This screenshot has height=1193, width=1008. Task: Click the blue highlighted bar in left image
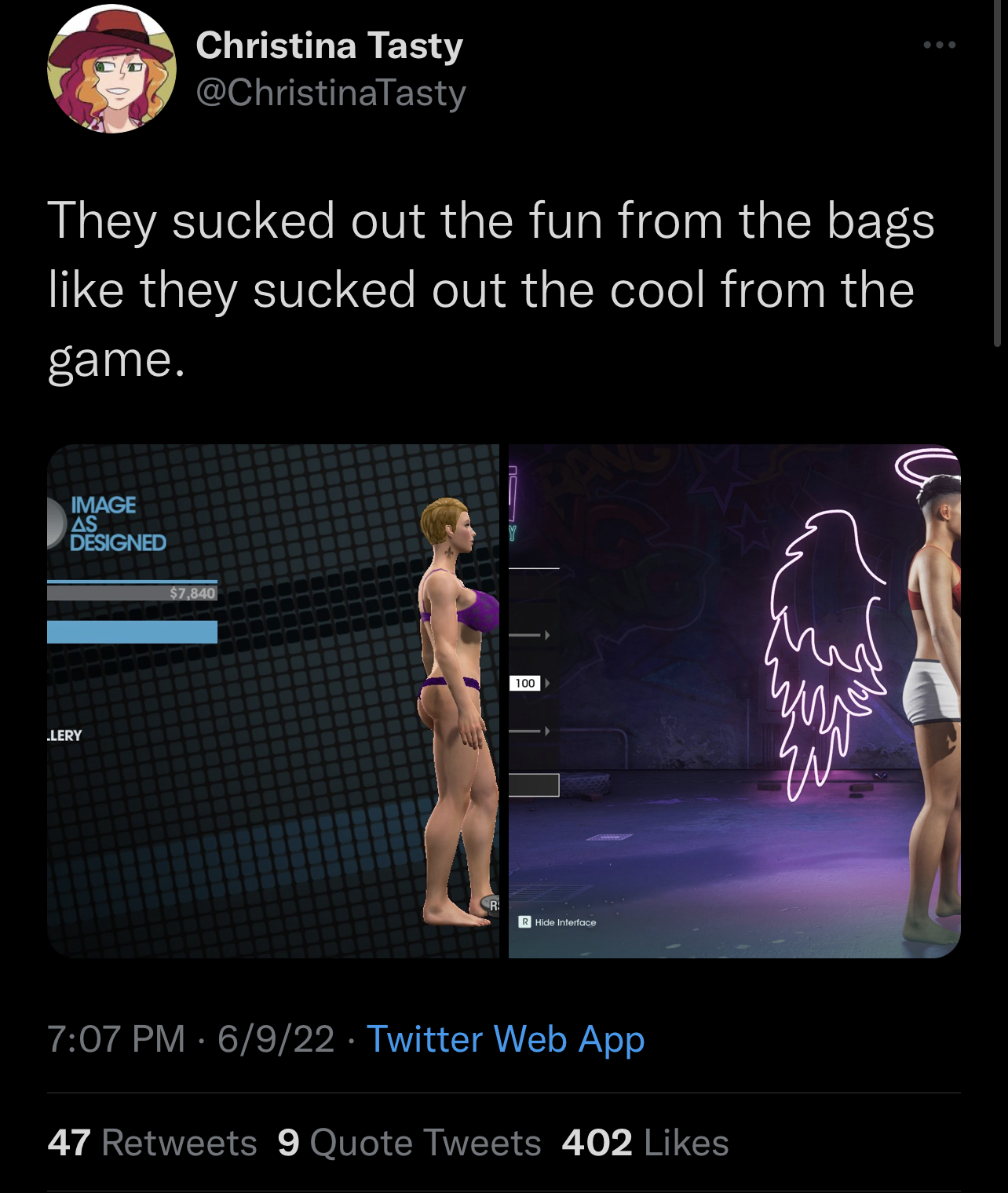(132, 632)
